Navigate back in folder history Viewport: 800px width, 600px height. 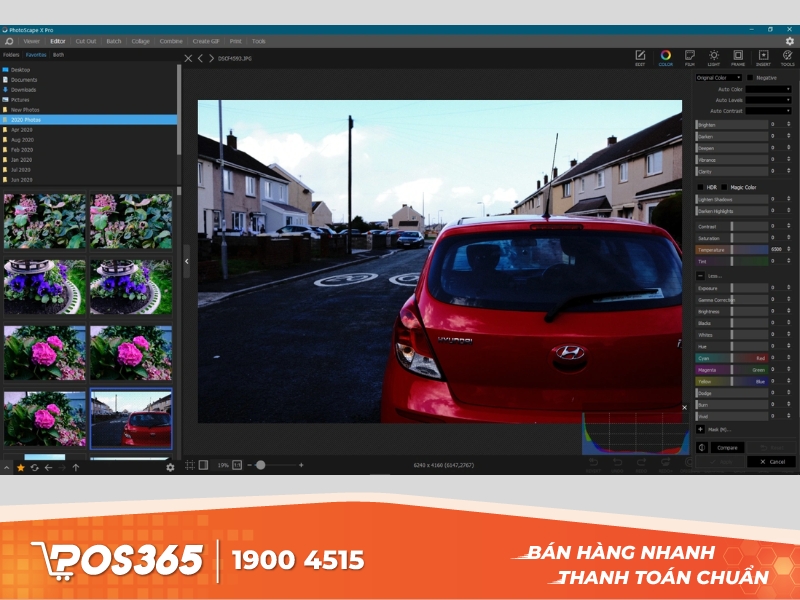click(x=48, y=467)
